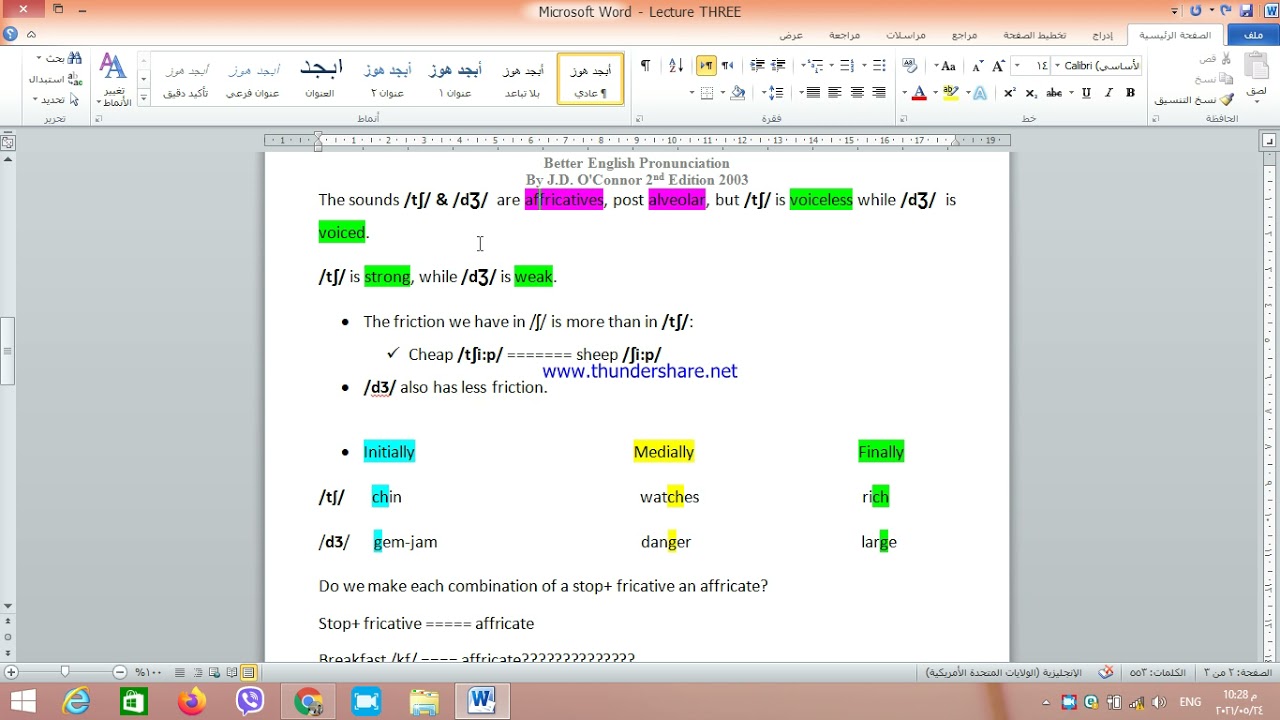
Task: Switch to Page Layout tab
Action: tap(1034, 35)
